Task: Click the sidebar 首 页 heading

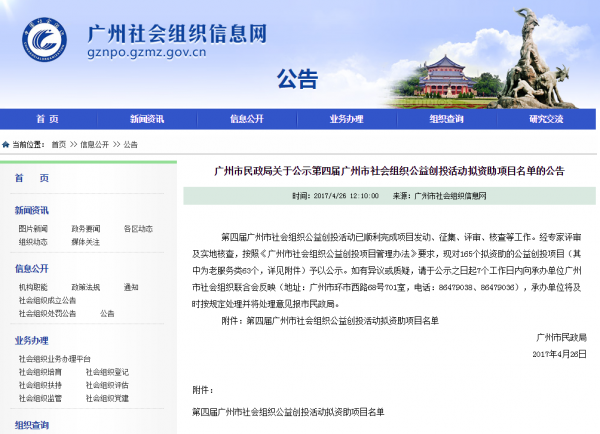Action: point(32,178)
